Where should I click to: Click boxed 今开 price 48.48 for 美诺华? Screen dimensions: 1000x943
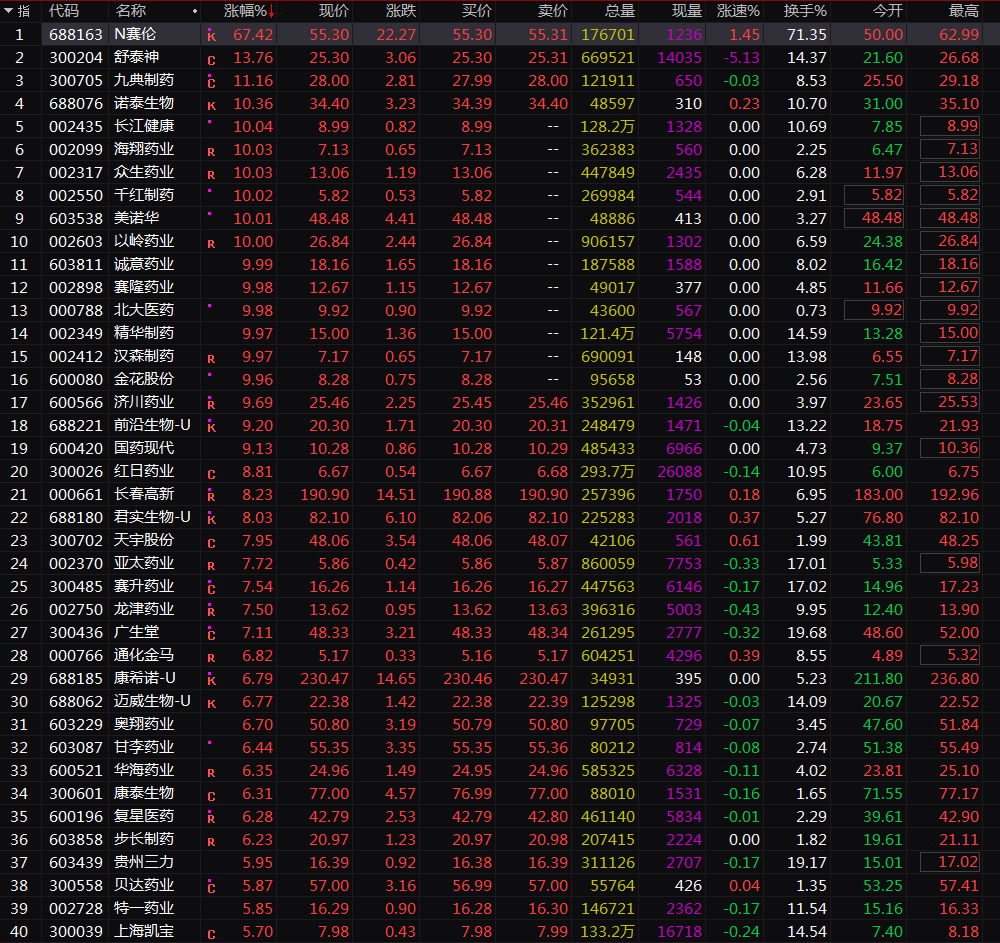[874, 218]
